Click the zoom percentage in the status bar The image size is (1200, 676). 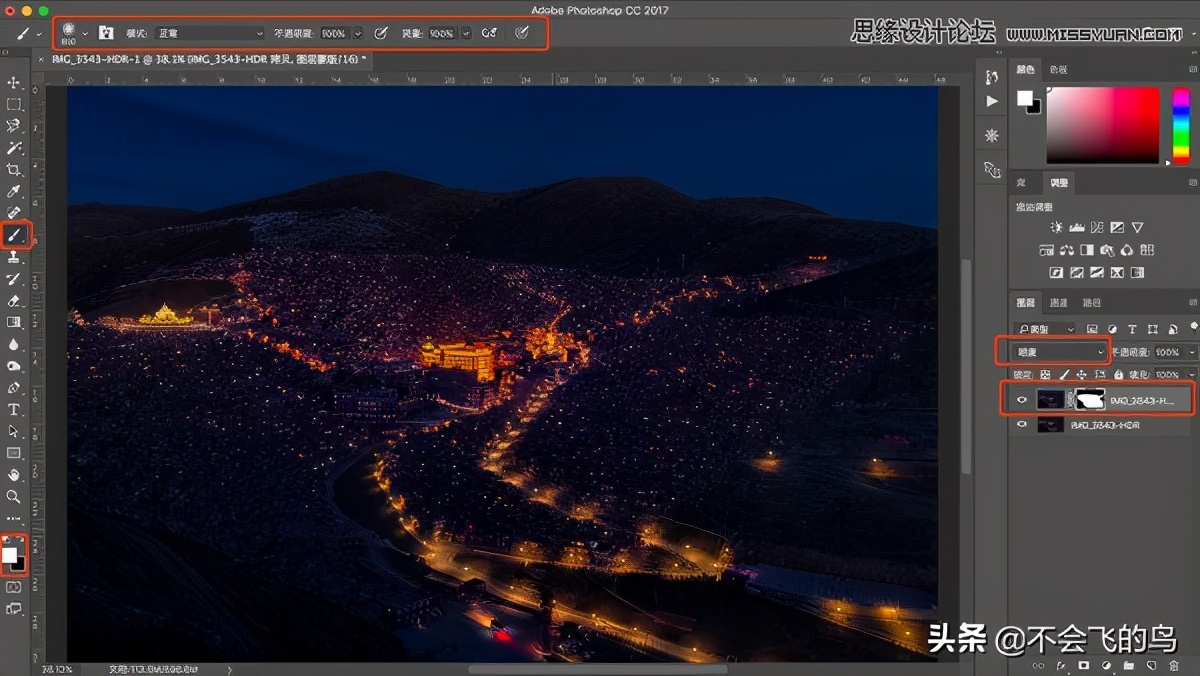click(x=58, y=669)
